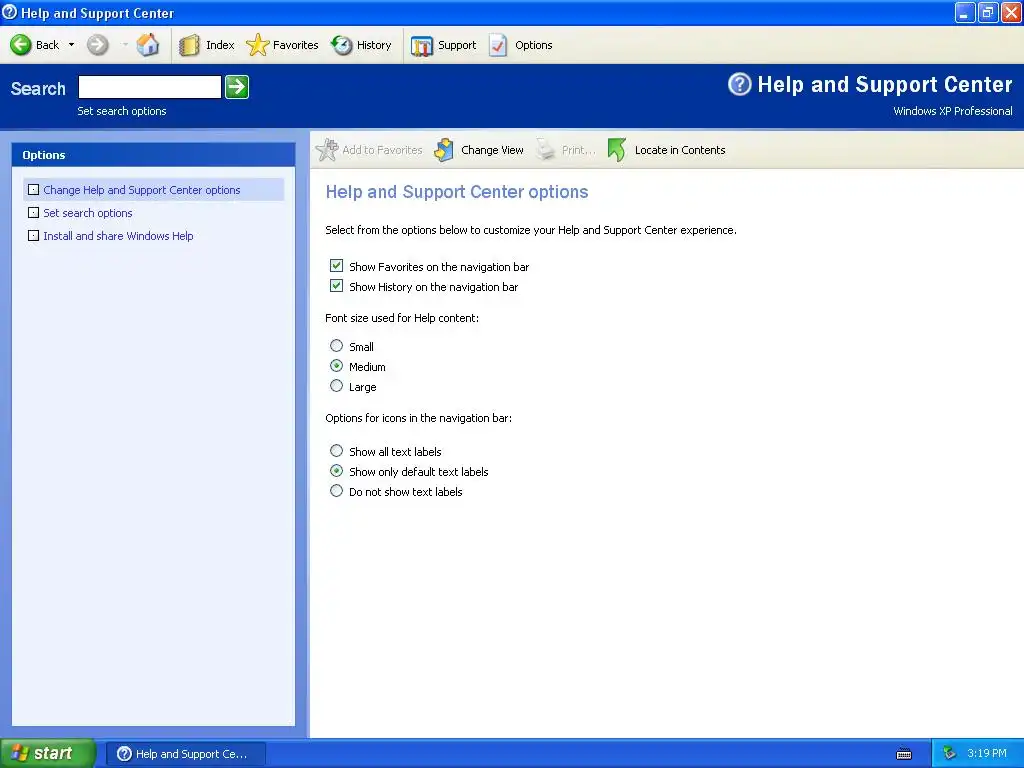1024x768 pixels.
Task: Select the Medium font size option
Action: coord(336,366)
